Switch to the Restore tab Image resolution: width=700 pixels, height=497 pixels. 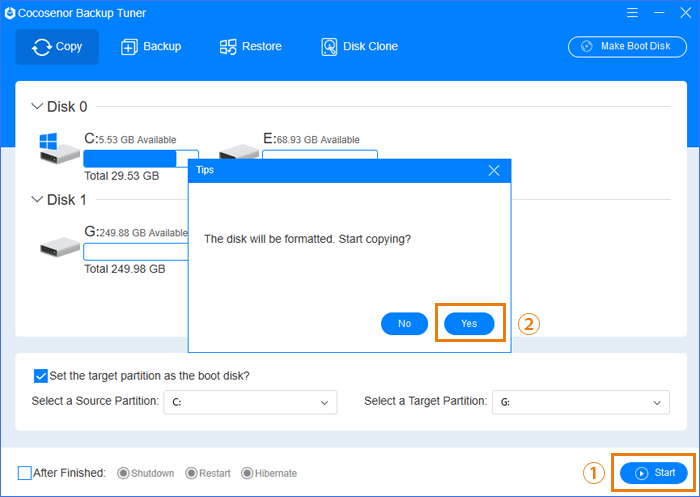click(x=250, y=47)
